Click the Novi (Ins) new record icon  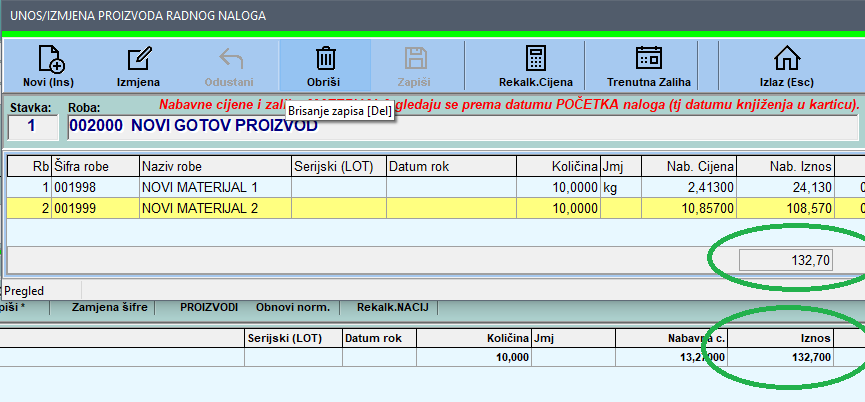click(x=51, y=59)
